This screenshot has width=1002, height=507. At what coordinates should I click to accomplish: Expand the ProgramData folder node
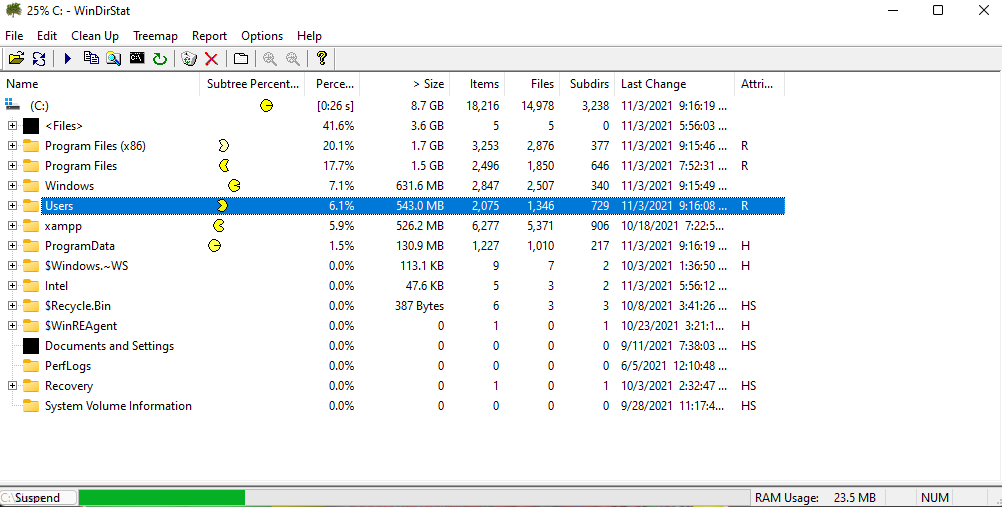(12, 246)
